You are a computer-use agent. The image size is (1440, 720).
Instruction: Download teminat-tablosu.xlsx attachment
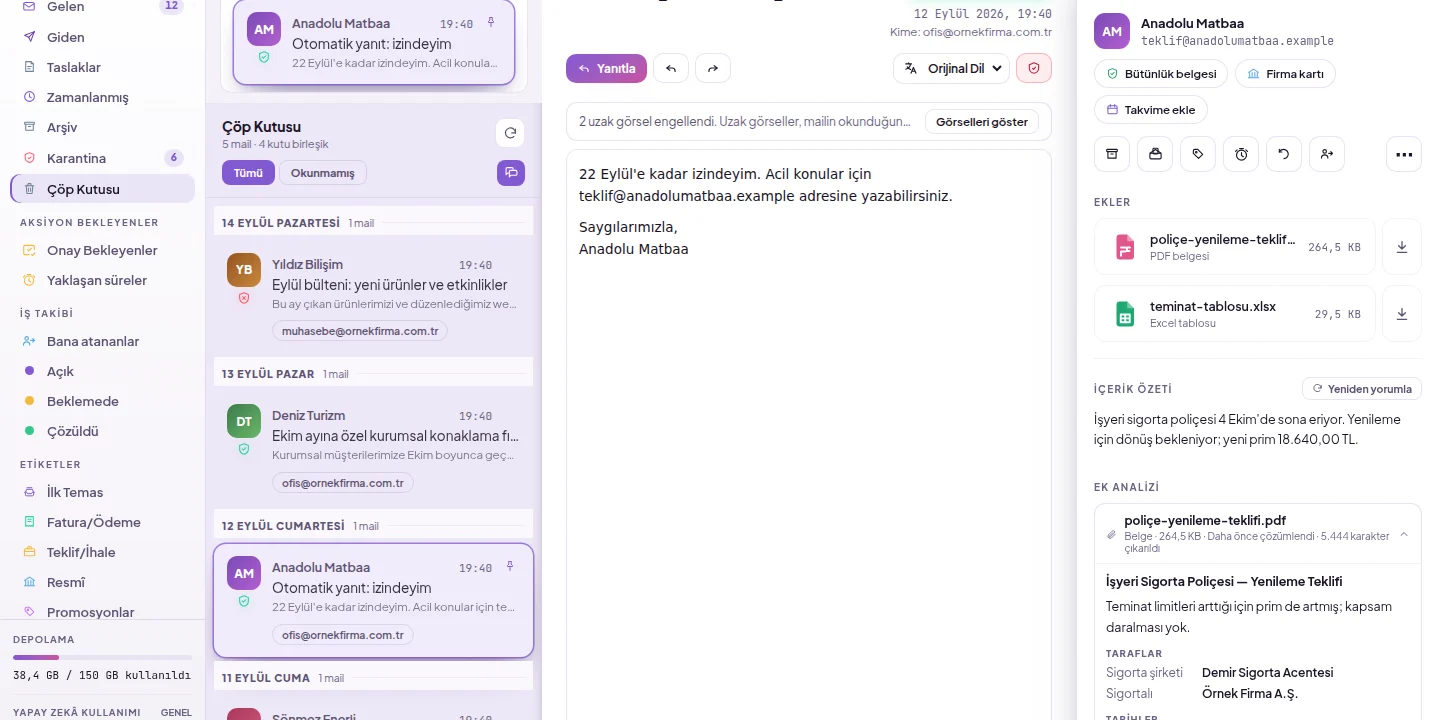point(1402,314)
